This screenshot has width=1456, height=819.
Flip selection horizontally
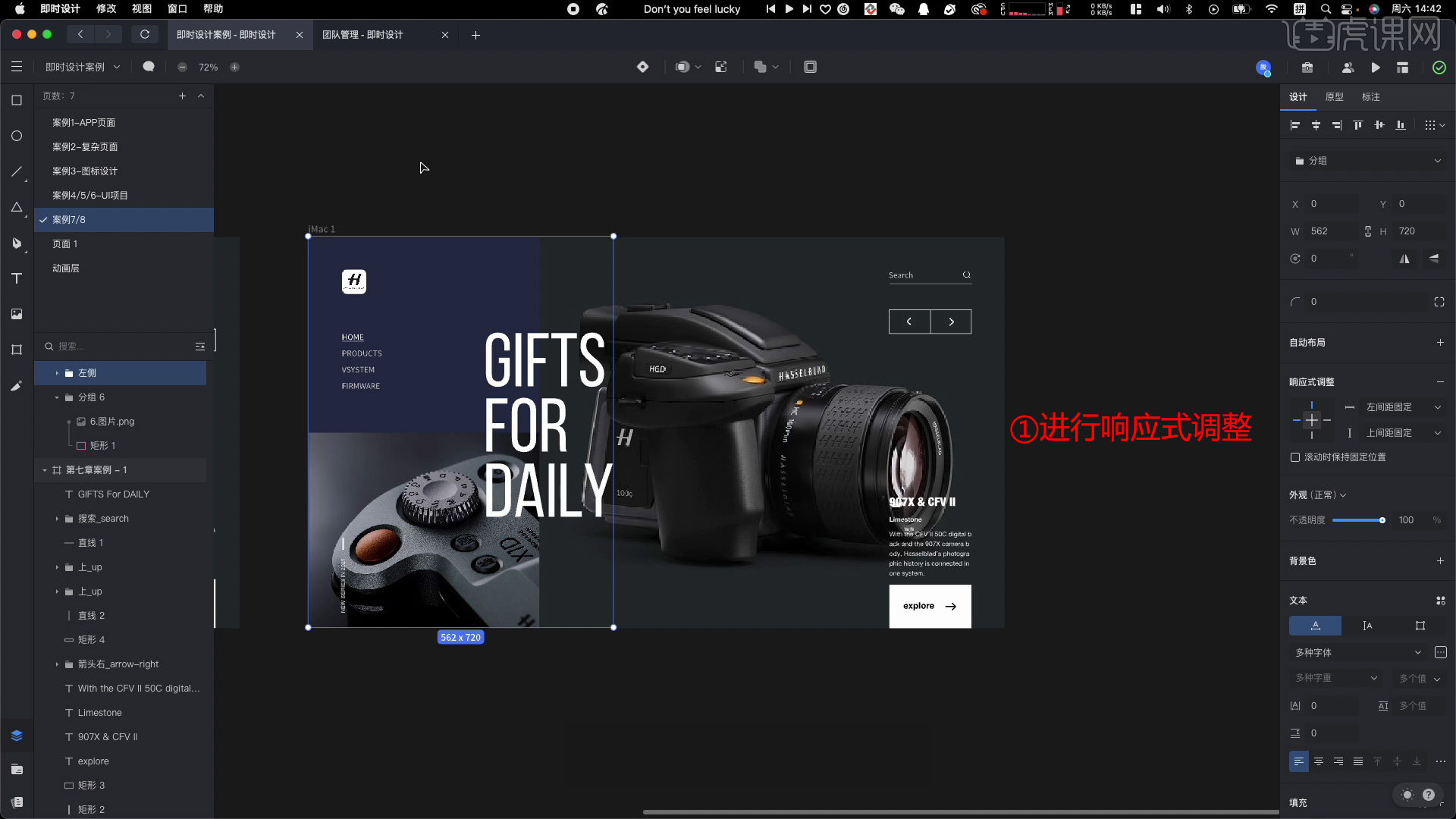pyautogui.click(x=1404, y=259)
